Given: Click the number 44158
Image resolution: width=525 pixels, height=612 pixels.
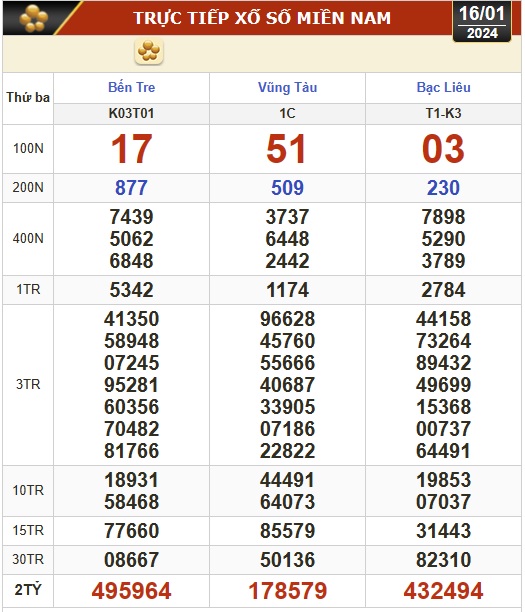Looking at the screenshot, I should click(443, 319).
